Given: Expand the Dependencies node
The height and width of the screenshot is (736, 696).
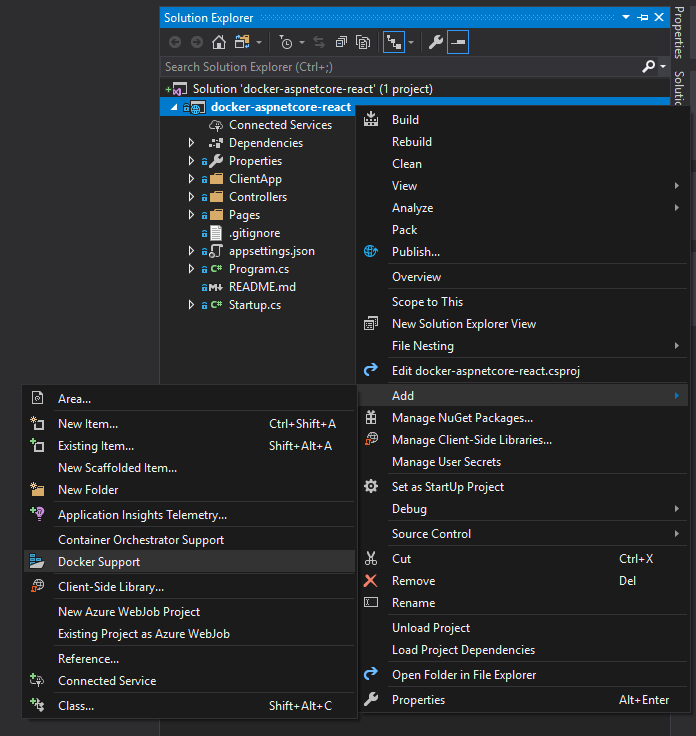Looking at the screenshot, I should point(191,143).
